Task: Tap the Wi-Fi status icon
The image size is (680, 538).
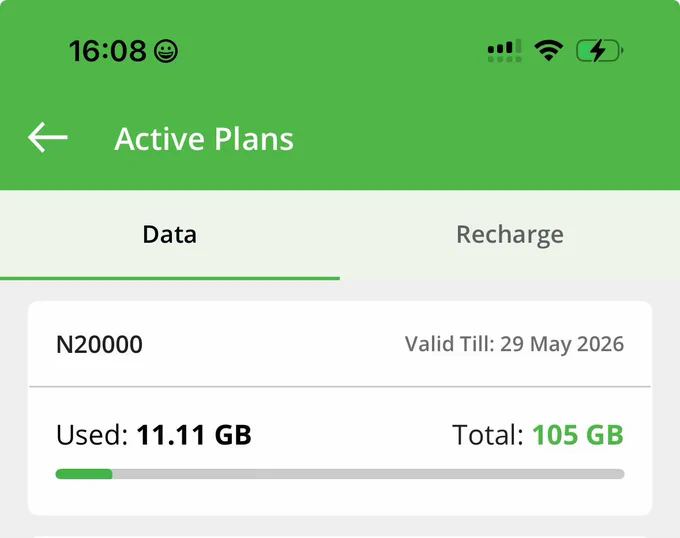Action: [x=549, y=51]
